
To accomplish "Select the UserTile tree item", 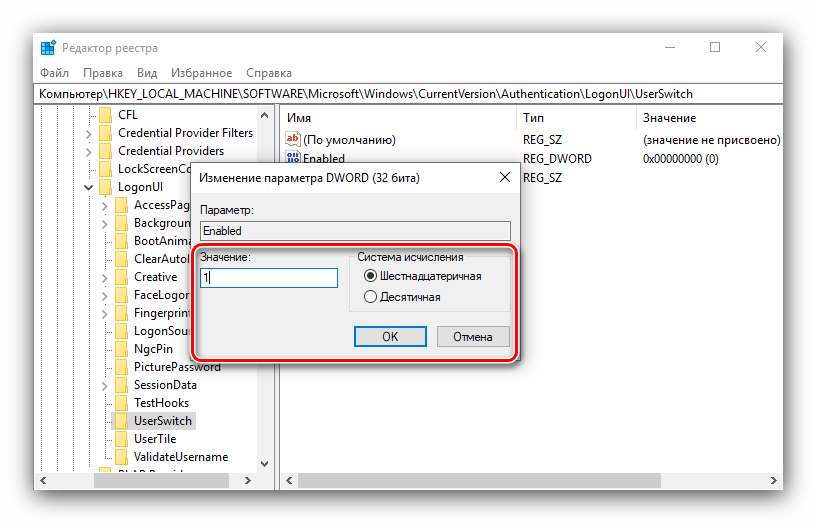I will click(x=155, y=439).
